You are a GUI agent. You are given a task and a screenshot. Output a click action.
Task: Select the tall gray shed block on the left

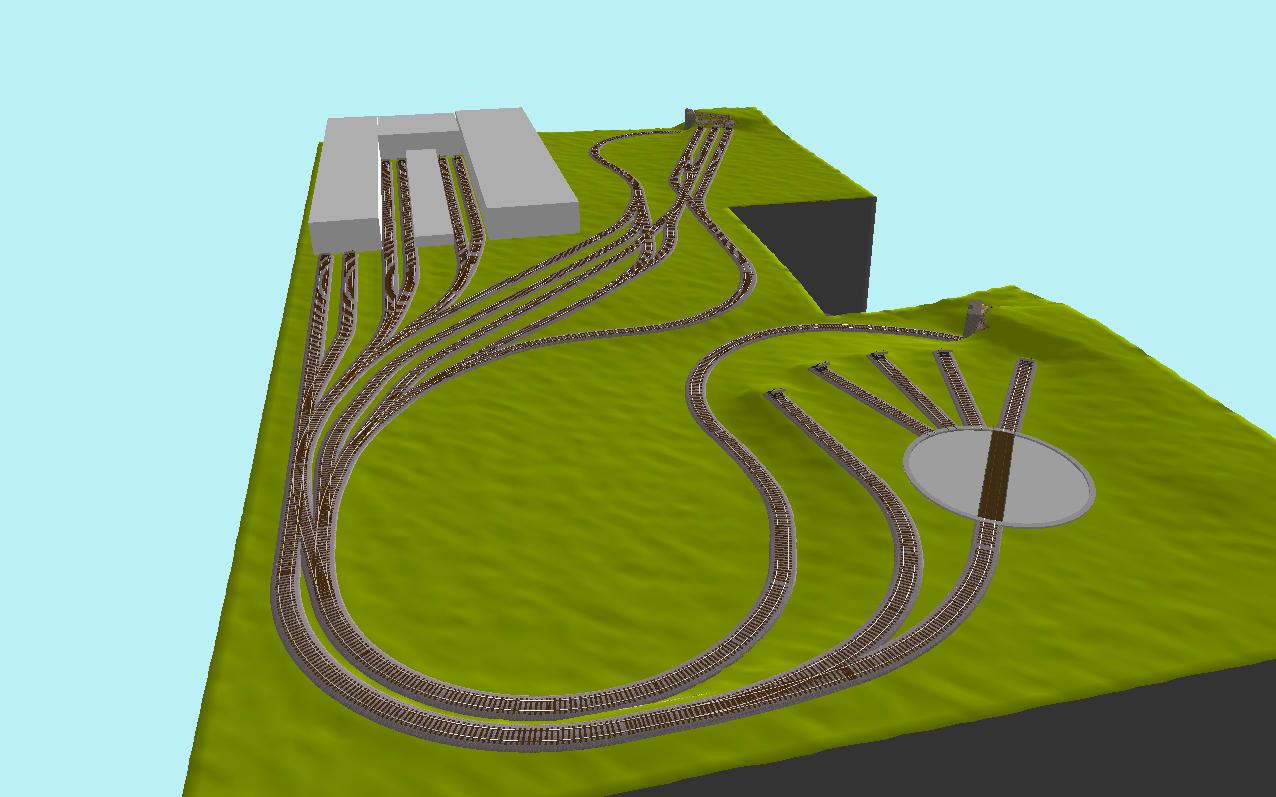345,184
